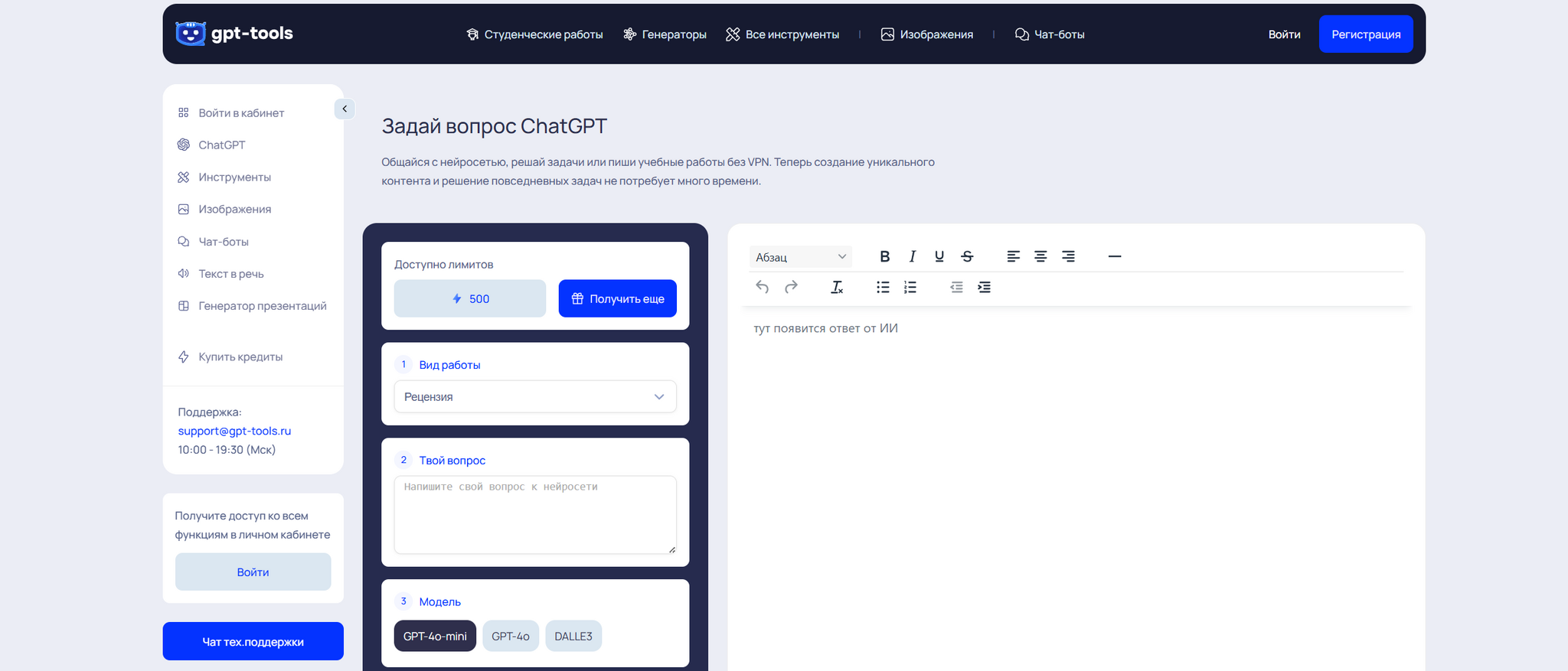Switch model to GPT-4o

511,636
